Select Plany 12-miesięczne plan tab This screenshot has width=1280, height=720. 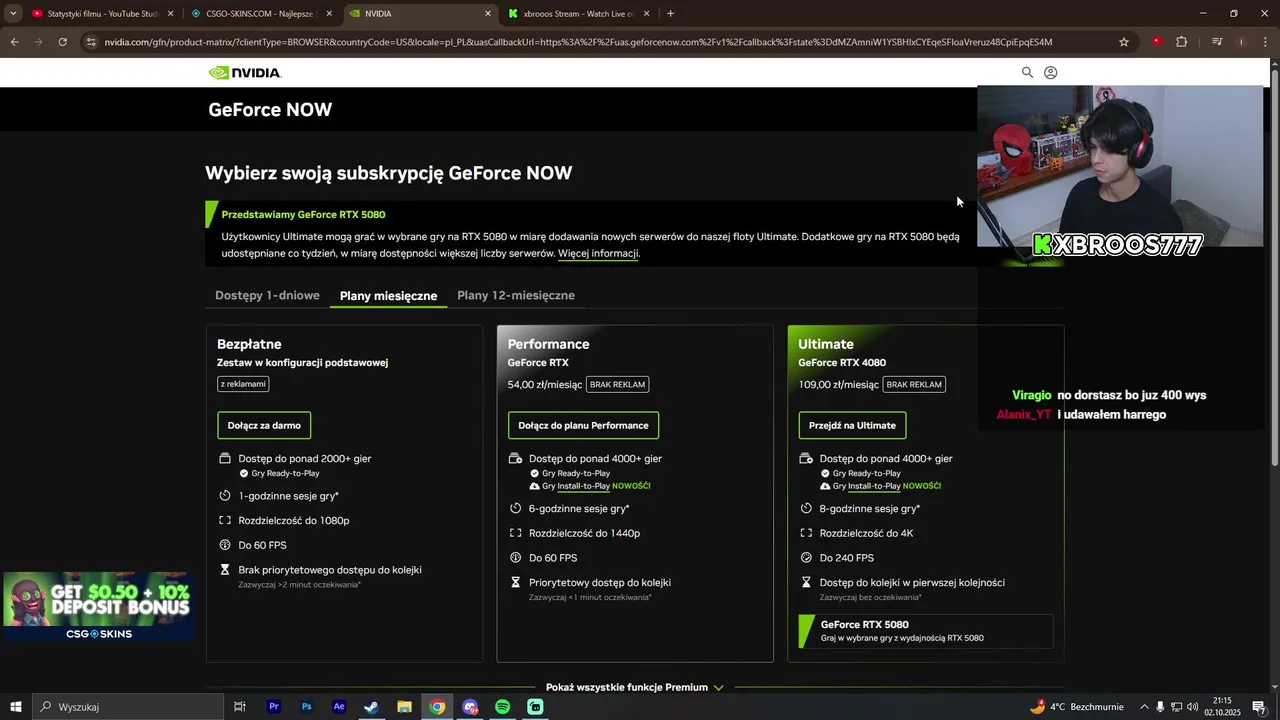516,295
